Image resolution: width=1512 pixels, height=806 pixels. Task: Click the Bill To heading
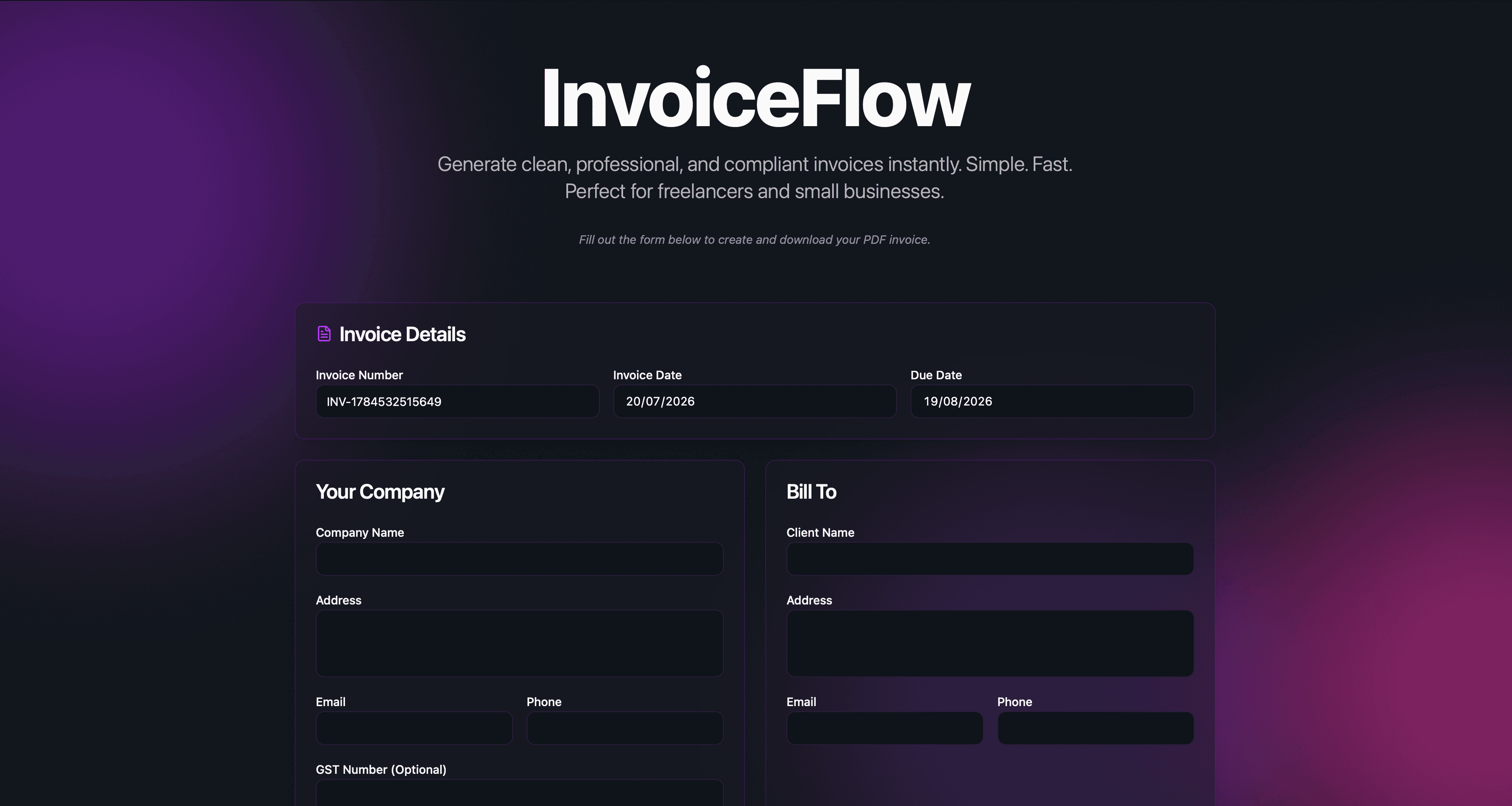click(811, 491)
